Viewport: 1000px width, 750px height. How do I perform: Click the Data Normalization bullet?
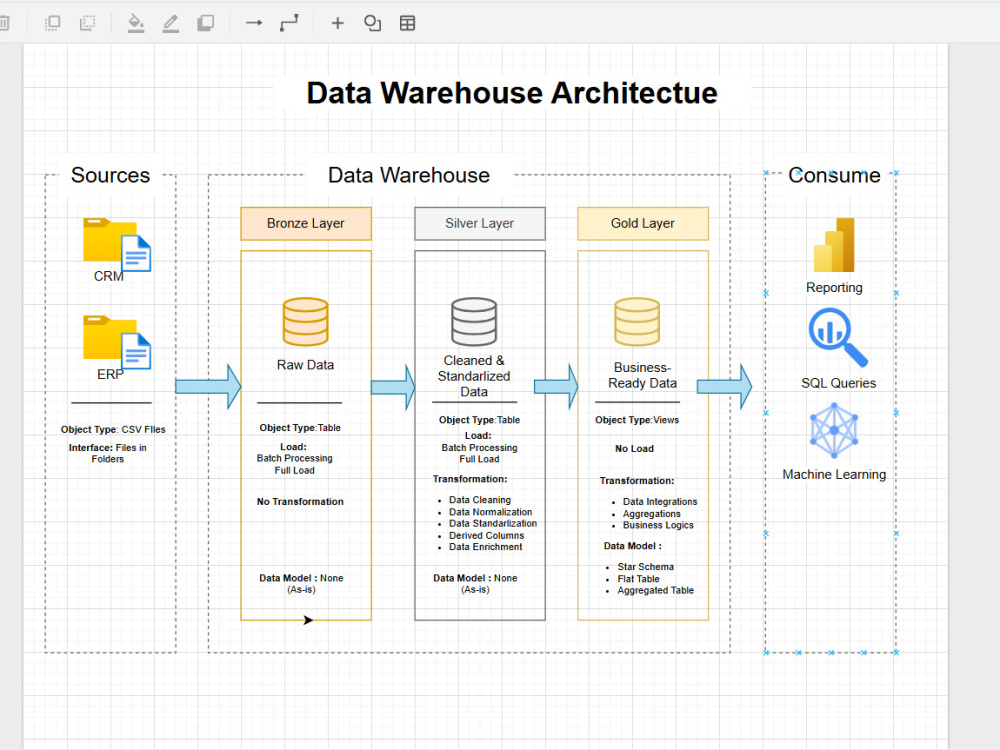pos(490,512)
